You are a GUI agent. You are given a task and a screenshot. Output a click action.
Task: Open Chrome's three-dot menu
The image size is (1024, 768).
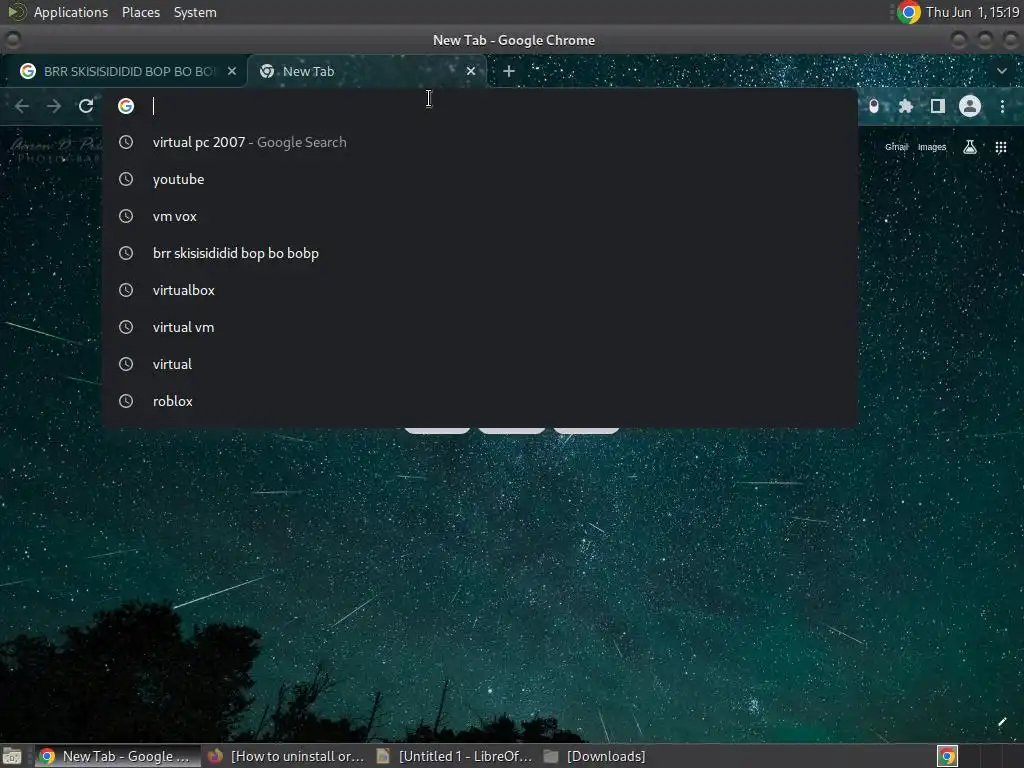coord(1002,106)
